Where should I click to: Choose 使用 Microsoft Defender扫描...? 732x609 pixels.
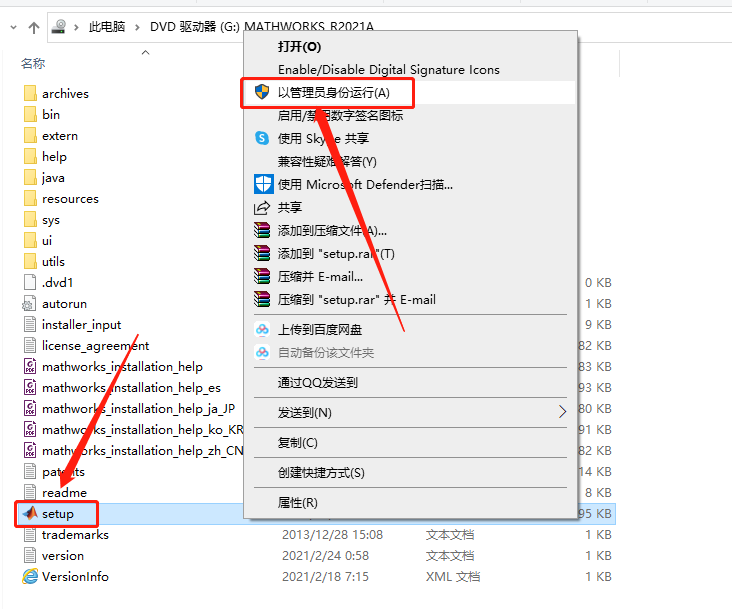pyautogui.click(x=365, y=184)
